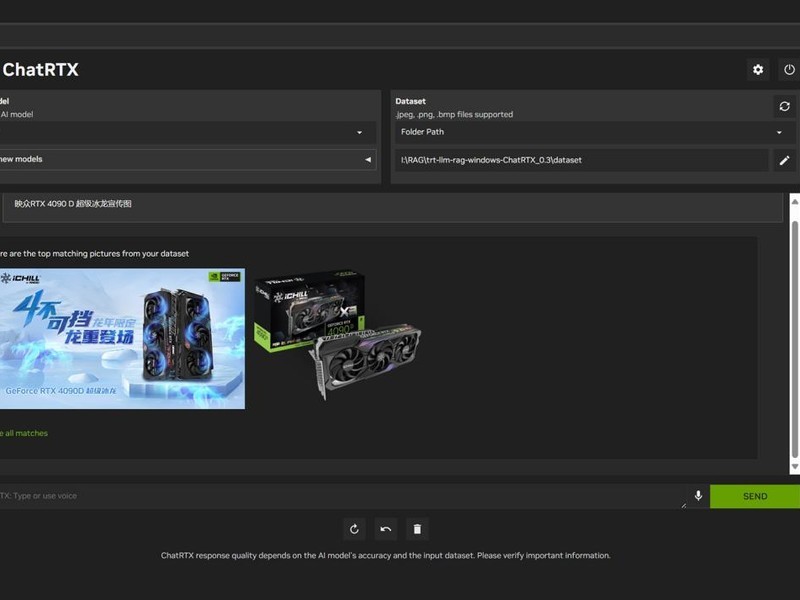This screenshot has height=600, width=800.
Task: Open the Folder Path dropdown
Action: click(595, 132)
